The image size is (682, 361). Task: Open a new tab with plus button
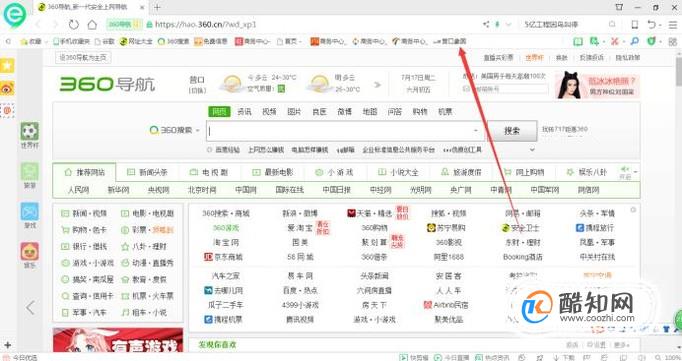tap(157, 7)
